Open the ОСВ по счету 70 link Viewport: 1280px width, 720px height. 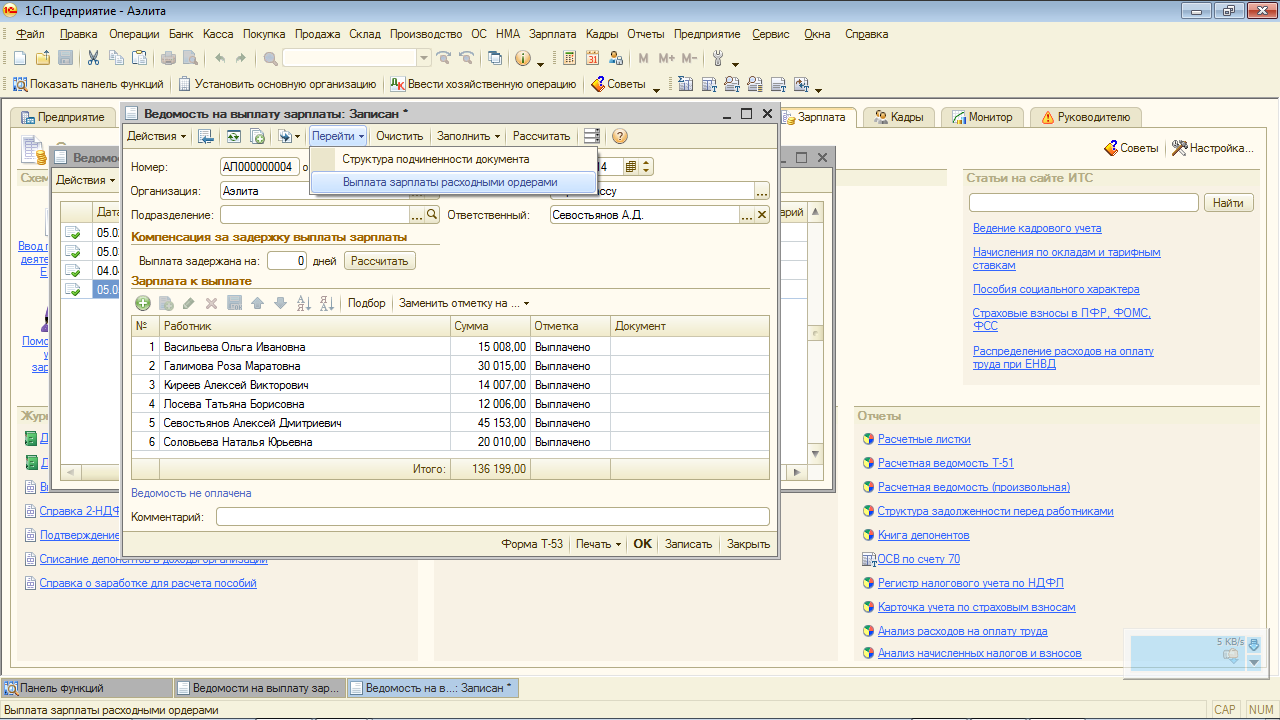(x=918, y=559)
